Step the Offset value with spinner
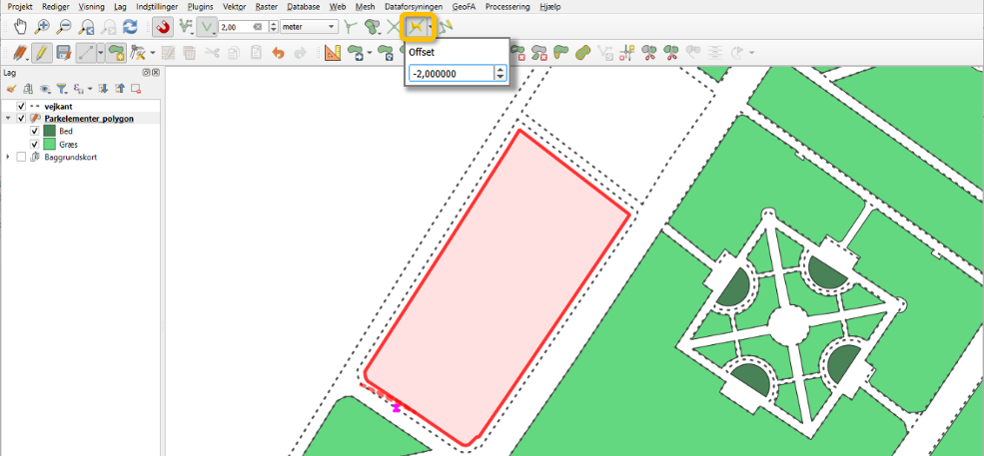The image size is (984, 456). tap(500, 73)
